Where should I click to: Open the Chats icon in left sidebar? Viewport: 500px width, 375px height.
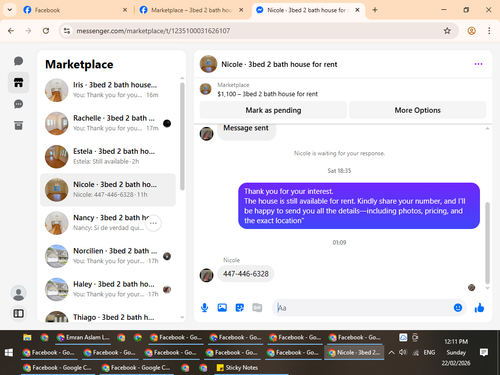pyautogui.click(x=18, y=61)
